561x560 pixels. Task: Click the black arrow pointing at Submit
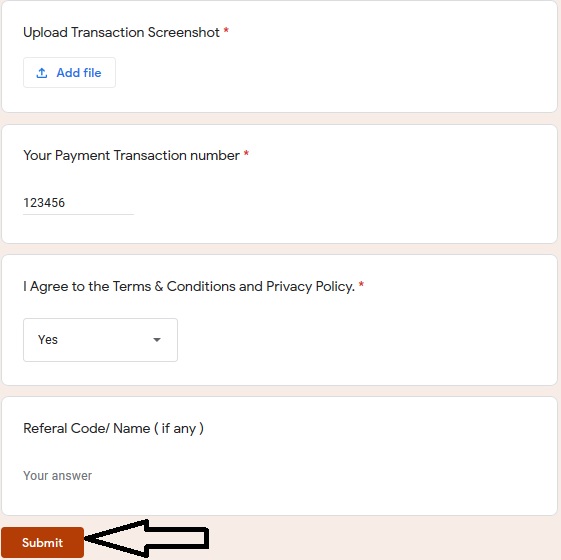[147, 538]
